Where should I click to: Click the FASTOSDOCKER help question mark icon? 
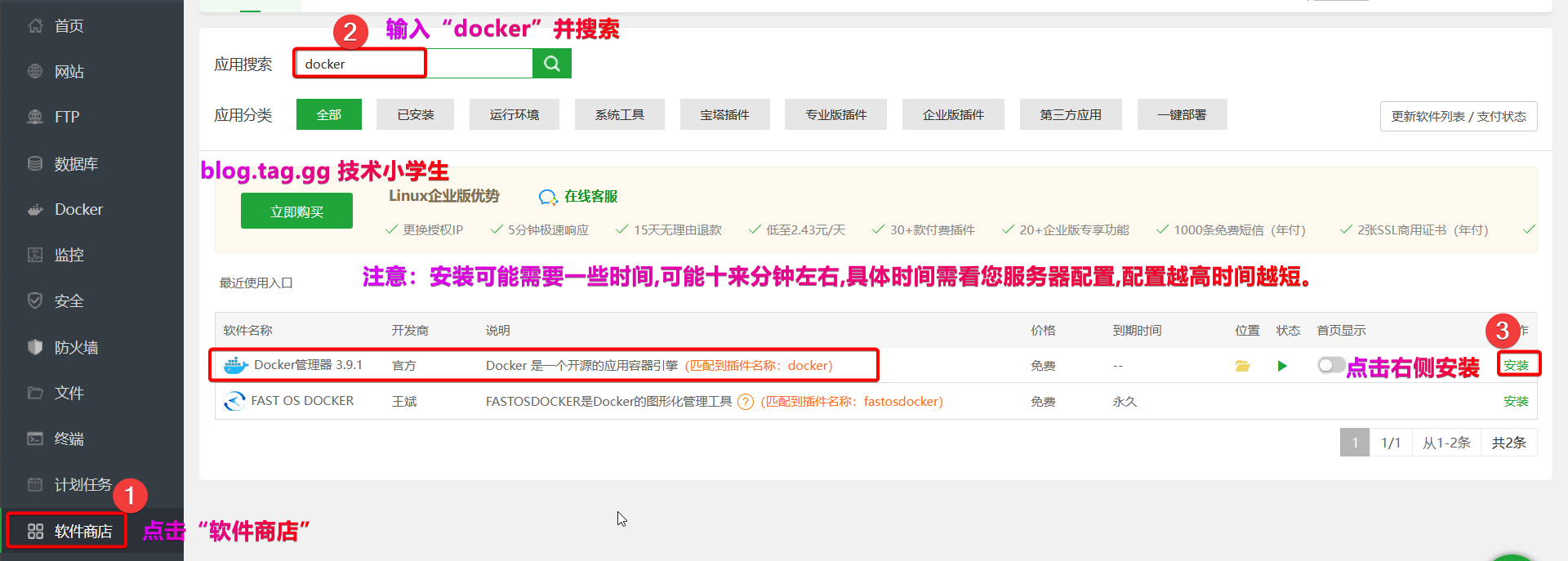745,402
